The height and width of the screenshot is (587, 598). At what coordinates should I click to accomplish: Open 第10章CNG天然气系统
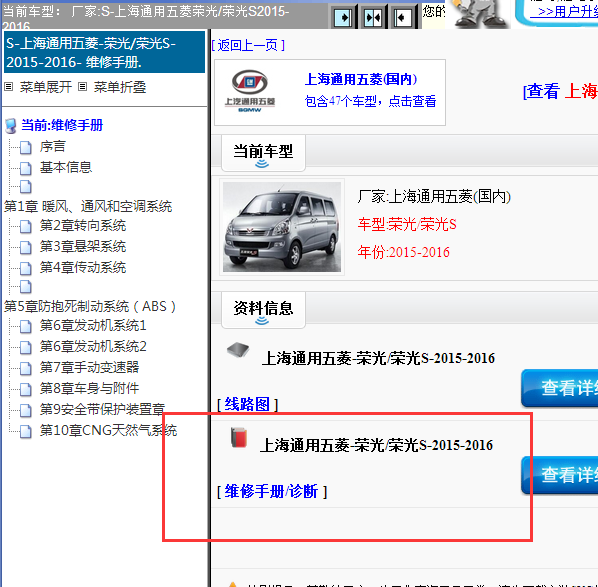pos(108,430)
